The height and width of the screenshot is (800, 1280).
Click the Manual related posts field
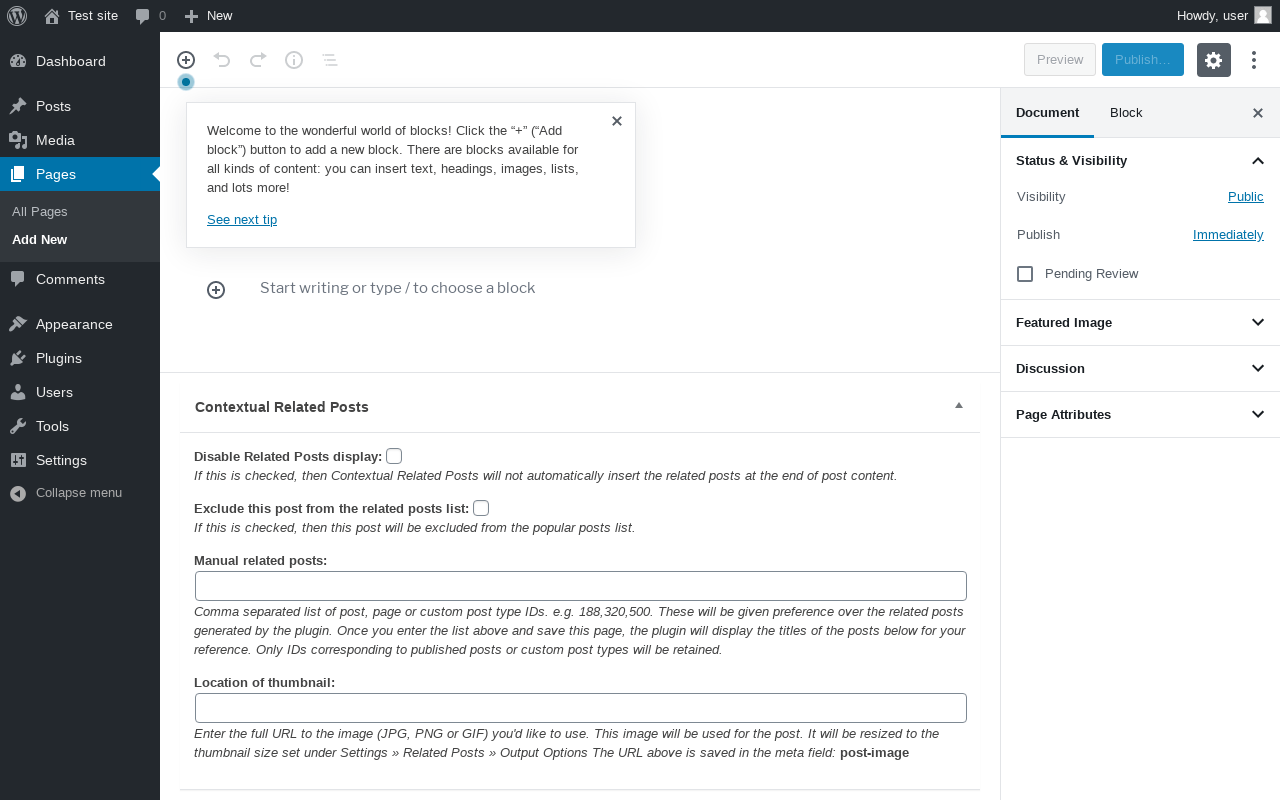coord(580,586)
